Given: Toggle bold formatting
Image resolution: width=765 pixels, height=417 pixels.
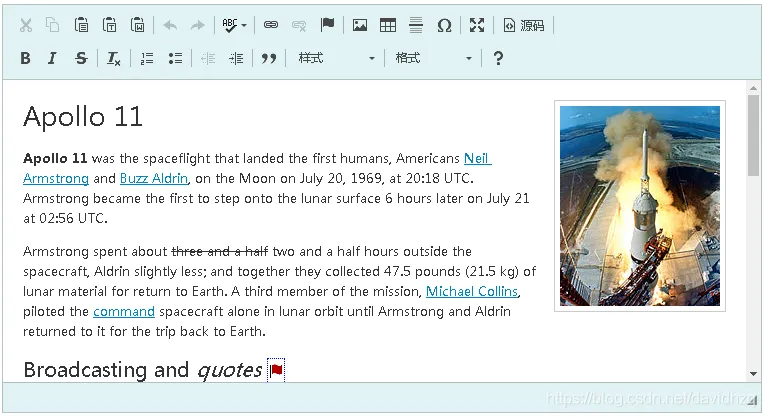Looking at the screenshot, I should point(25,59).
